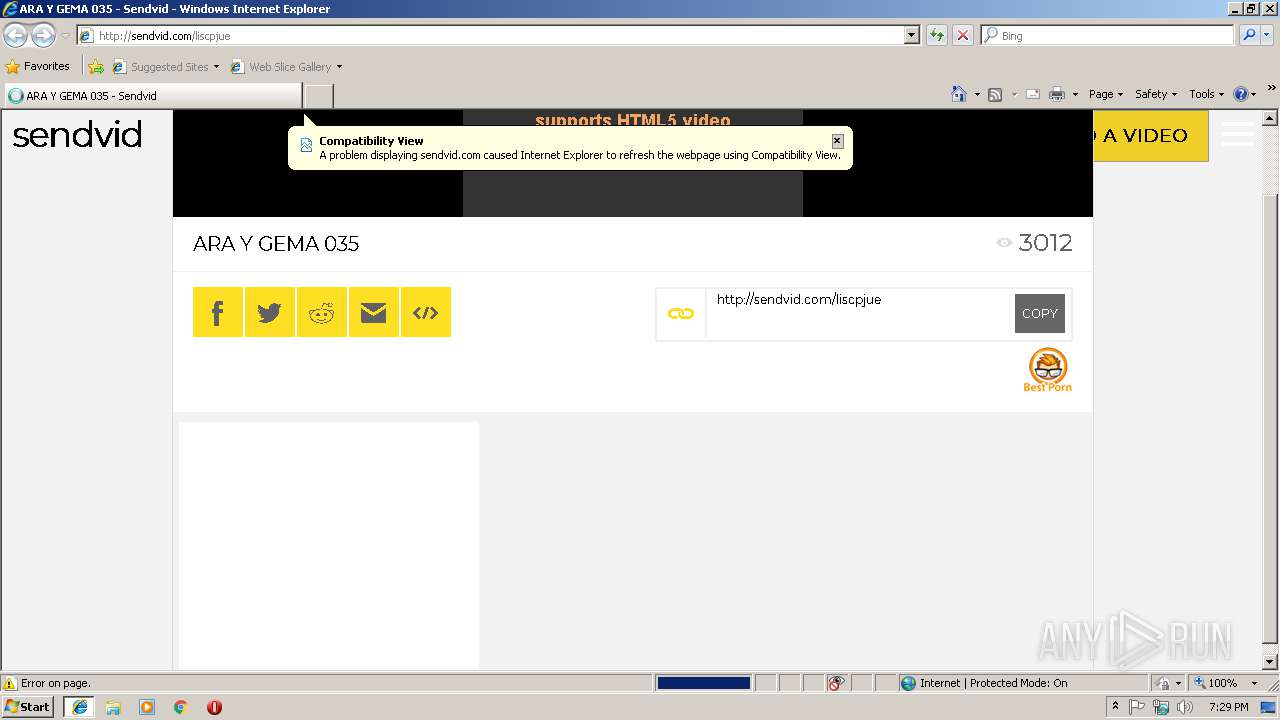This screenshot has height=720, width=1280.
Task: Select ARA Y GEMA 035 tab
Action: coord(152,96)
